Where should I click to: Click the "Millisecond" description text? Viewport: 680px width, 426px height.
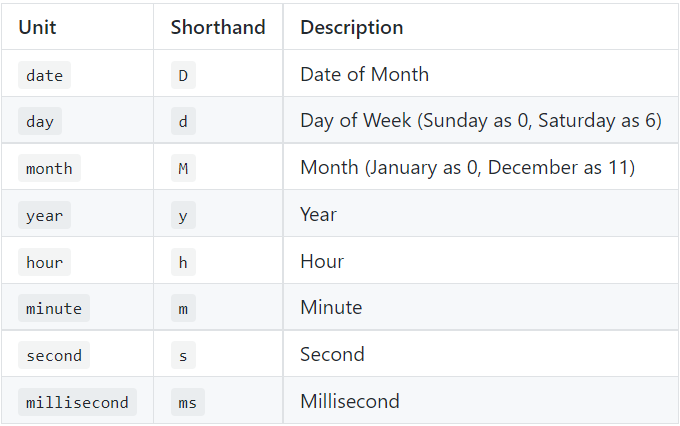[349, 401]
